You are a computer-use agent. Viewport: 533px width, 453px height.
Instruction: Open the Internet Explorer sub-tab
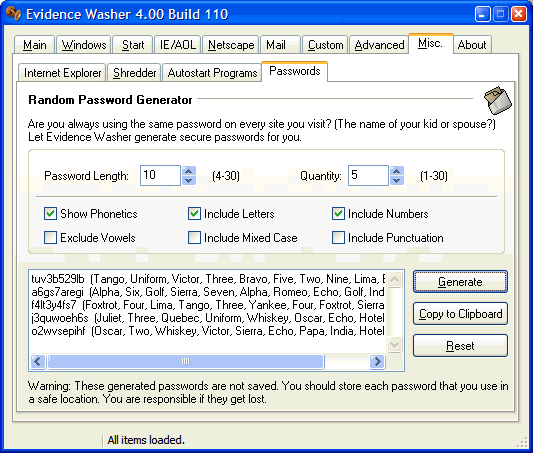coord(62,73)
